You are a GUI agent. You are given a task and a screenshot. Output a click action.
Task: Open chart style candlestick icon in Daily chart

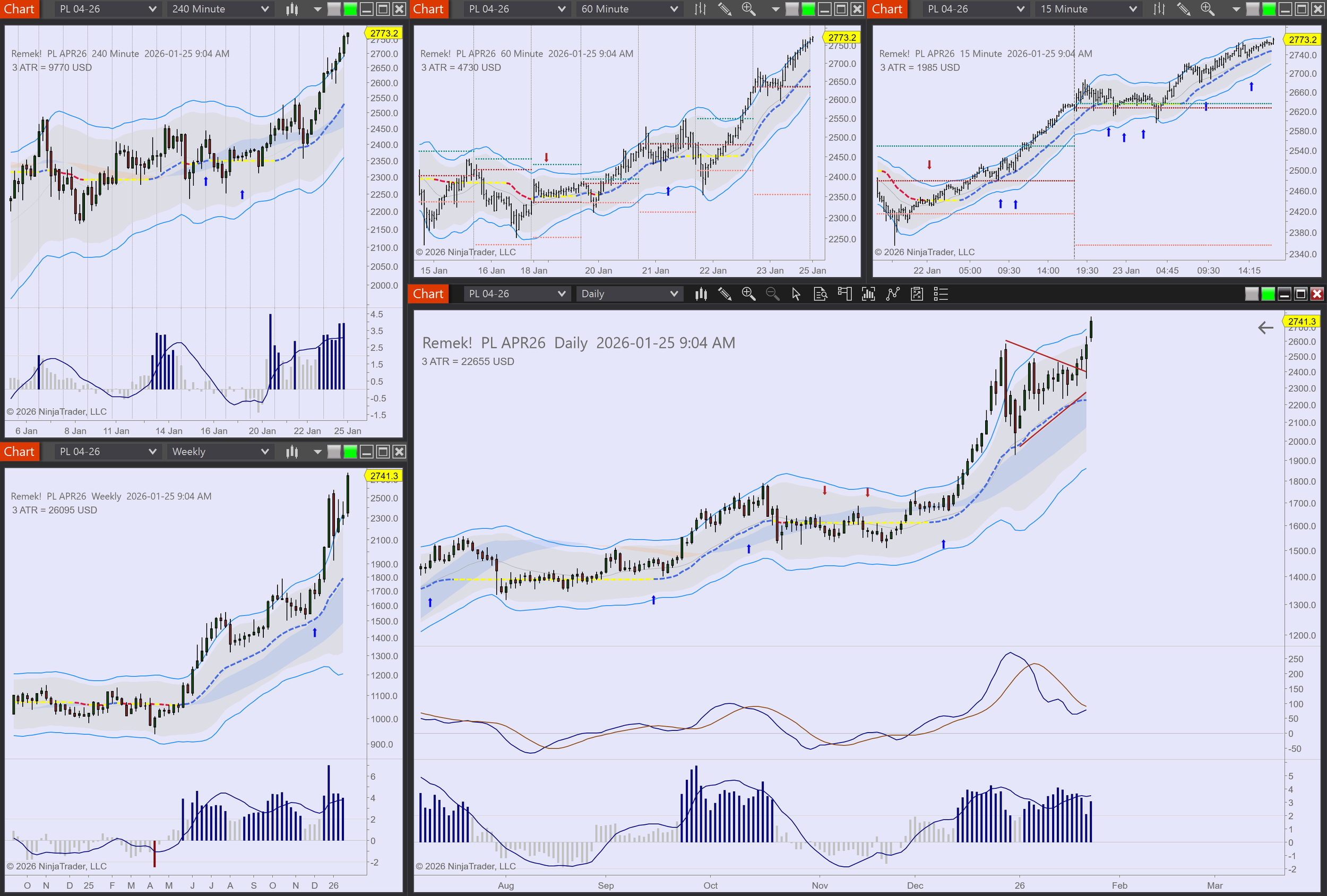701,294
